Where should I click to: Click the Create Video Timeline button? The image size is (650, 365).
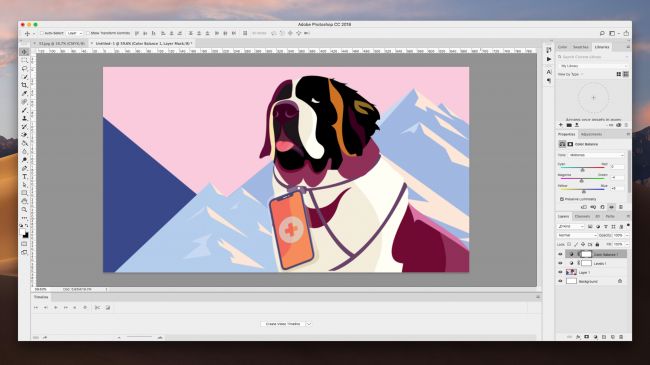[283, 324]
